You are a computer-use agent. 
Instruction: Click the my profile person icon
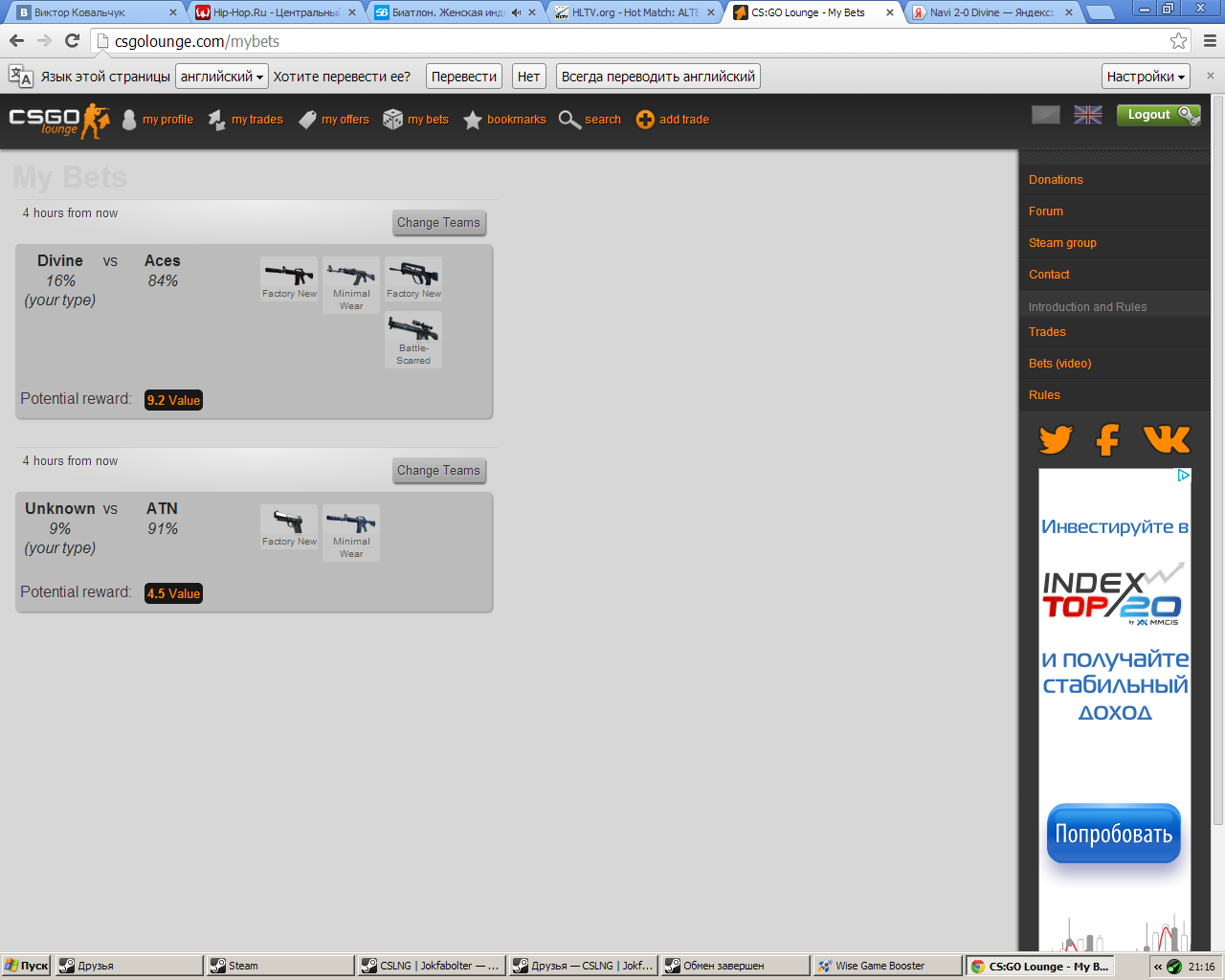click(129, 120)
